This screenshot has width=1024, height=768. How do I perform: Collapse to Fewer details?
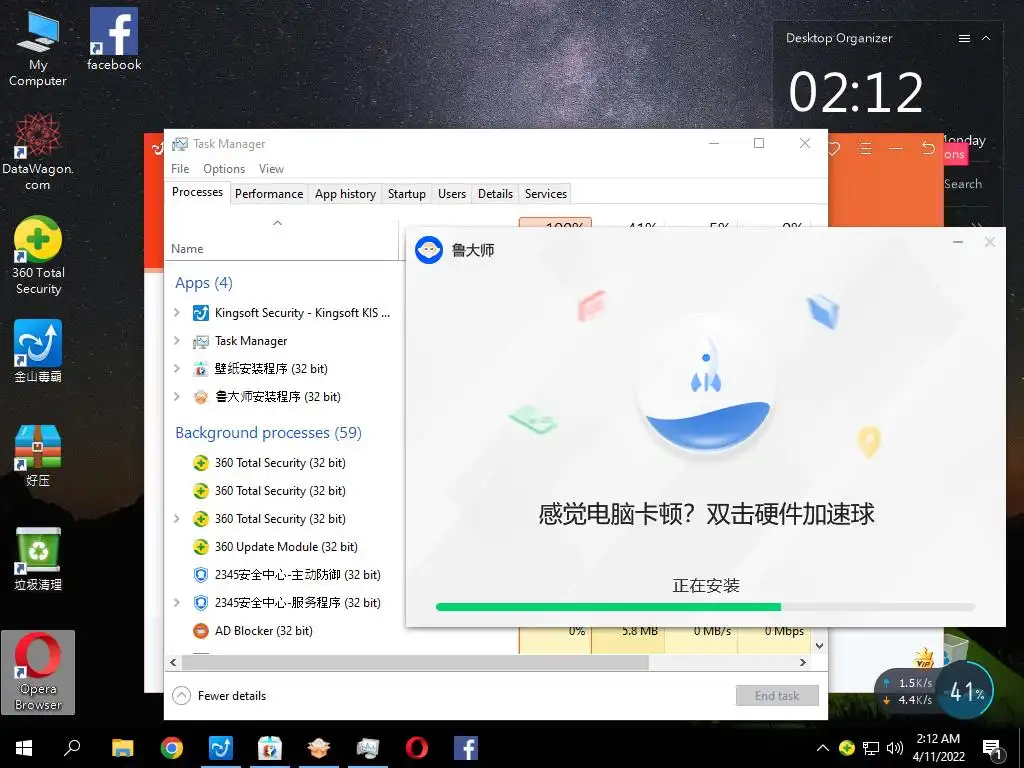[219, 696]
